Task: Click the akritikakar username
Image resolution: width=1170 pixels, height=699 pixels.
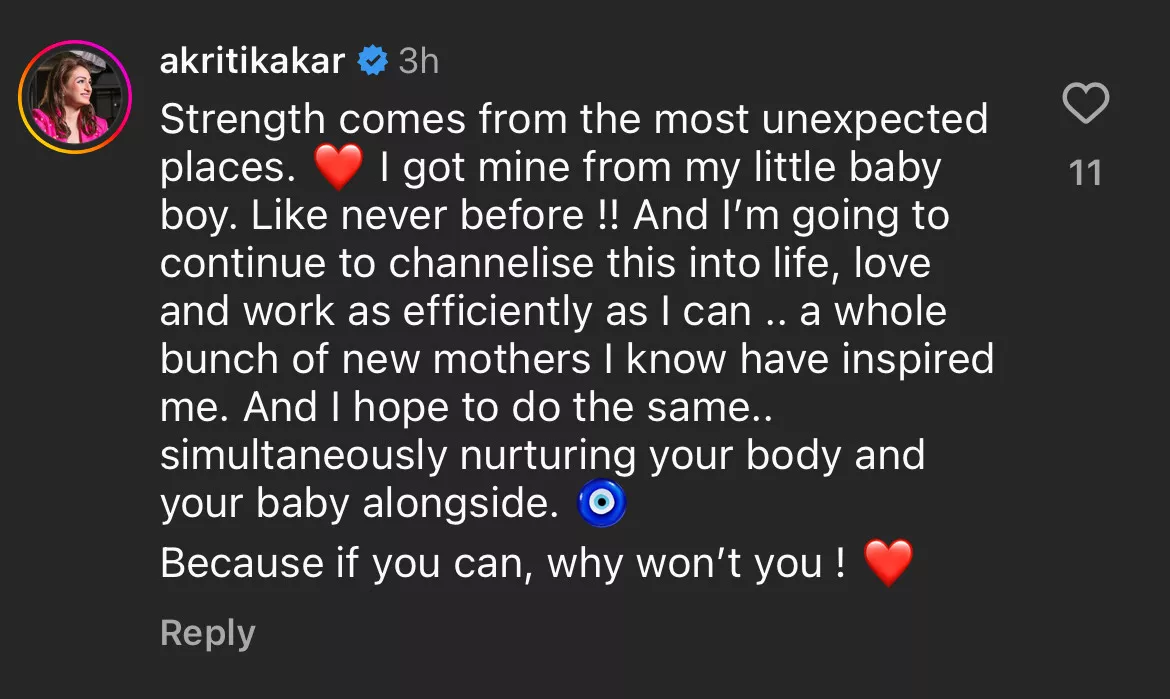Action: point(252,62)
